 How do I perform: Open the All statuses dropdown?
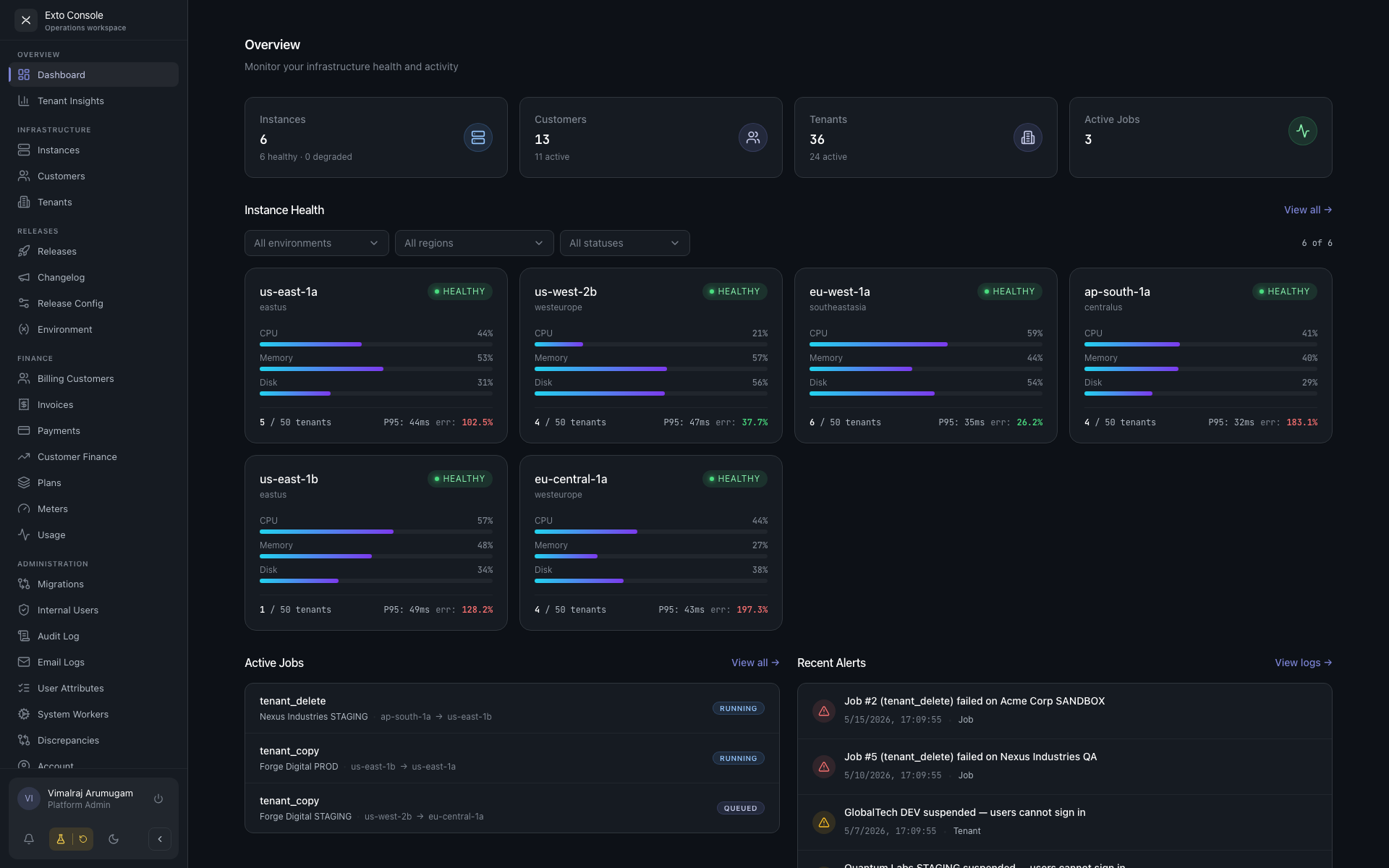pos(625,243)
